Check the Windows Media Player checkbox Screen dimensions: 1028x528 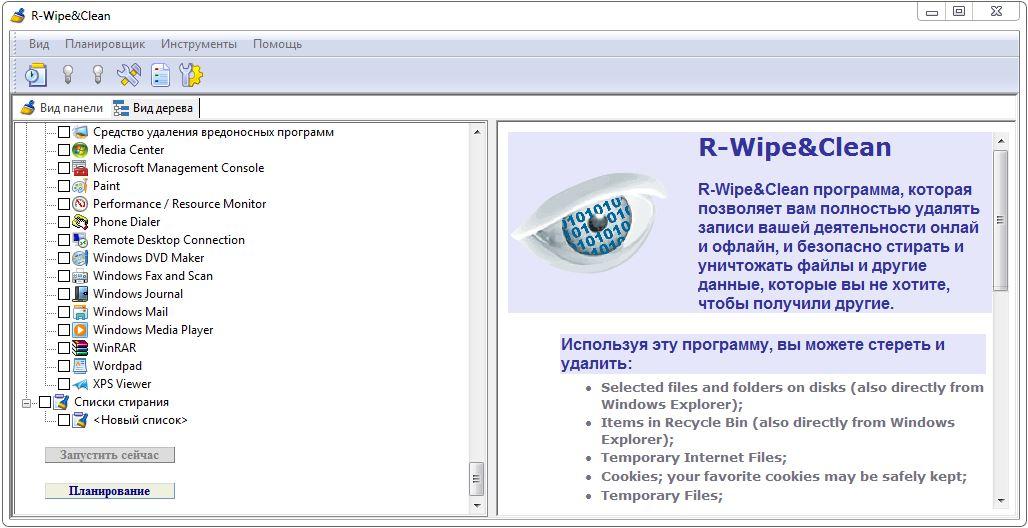[x=64, y=330]
